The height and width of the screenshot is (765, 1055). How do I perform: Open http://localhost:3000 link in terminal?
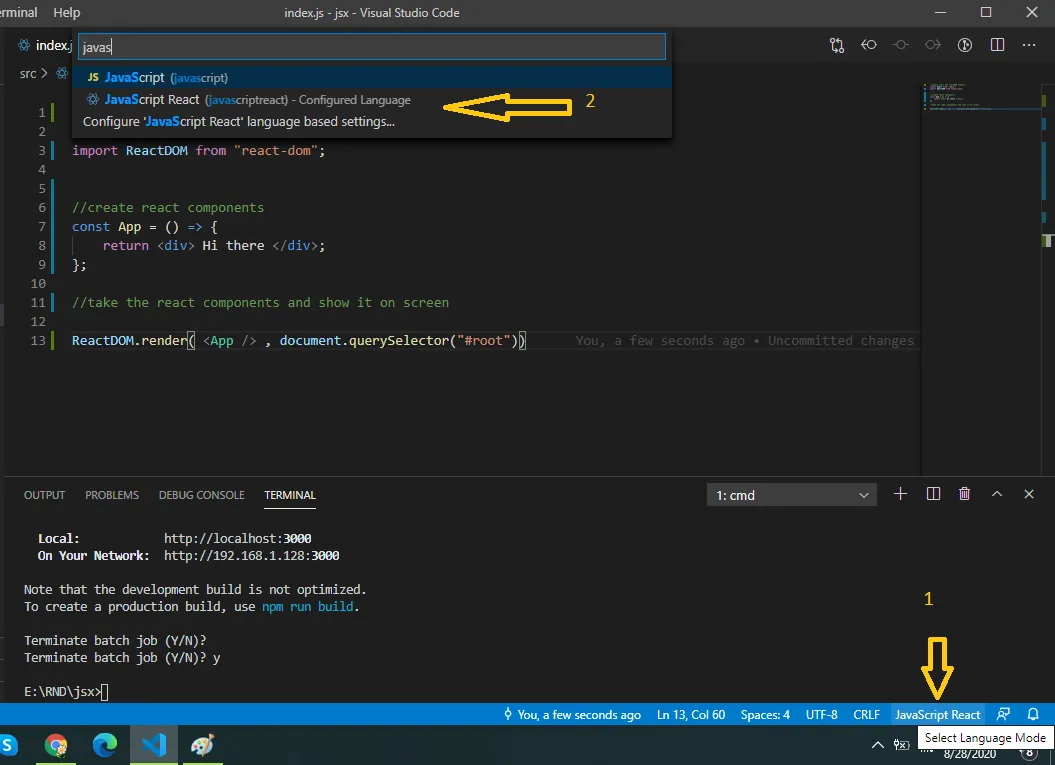click(238, 538)
